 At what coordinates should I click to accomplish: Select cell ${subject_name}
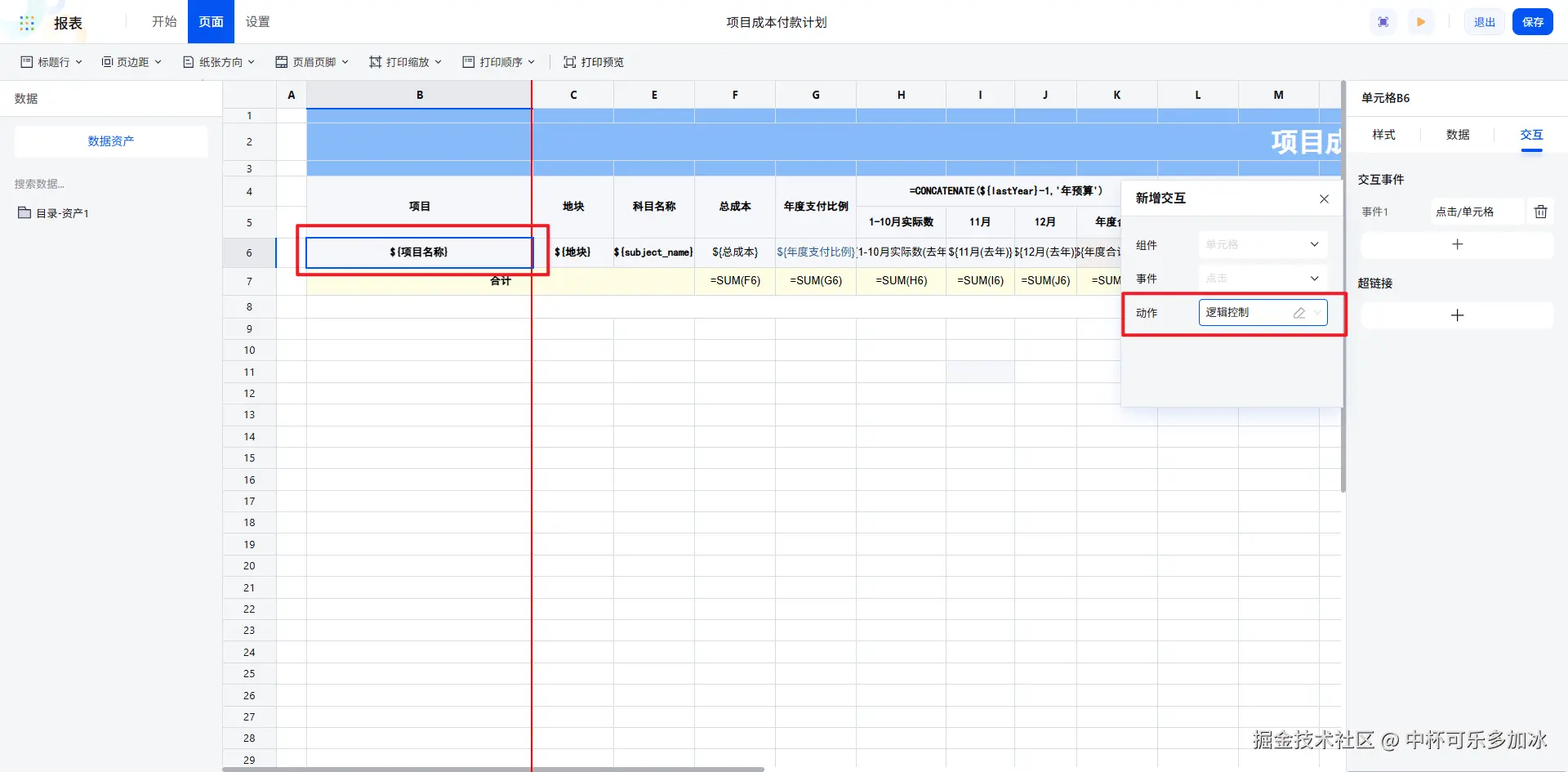653,252
